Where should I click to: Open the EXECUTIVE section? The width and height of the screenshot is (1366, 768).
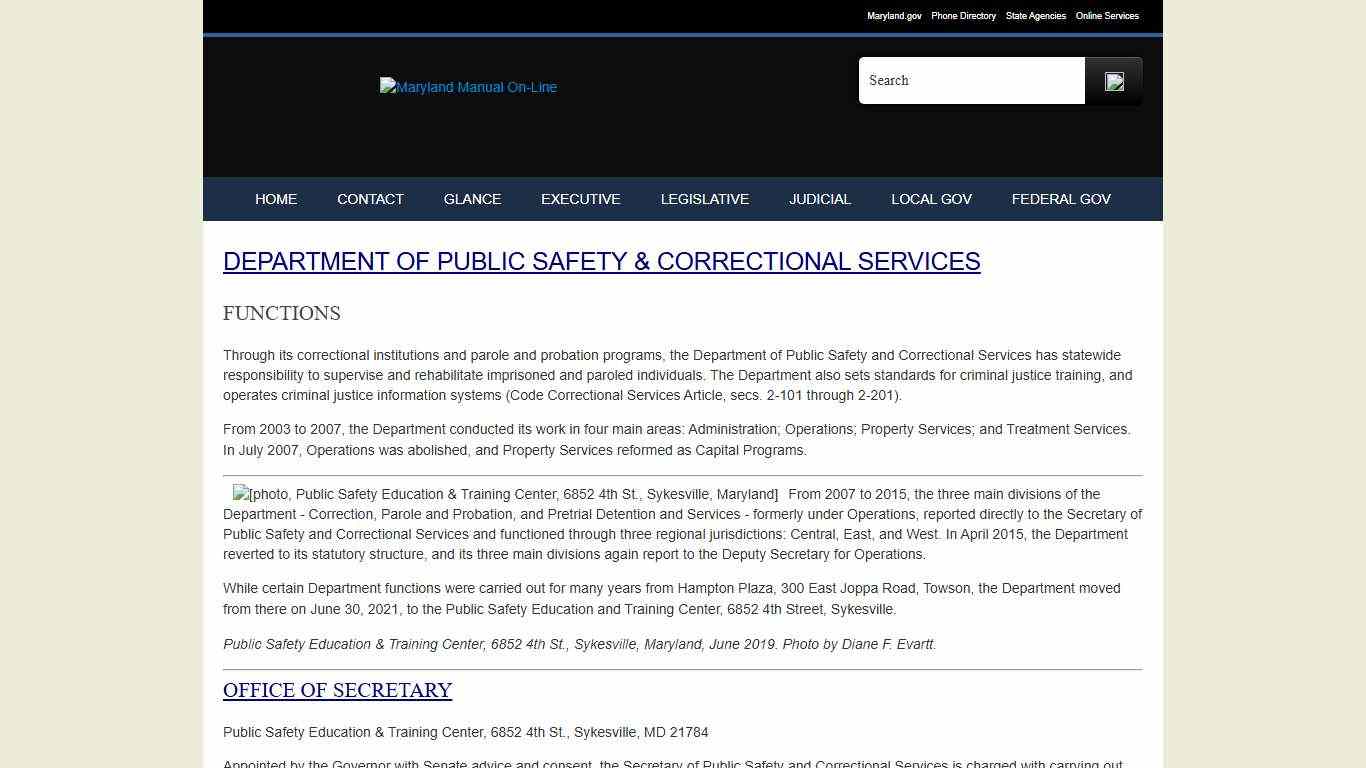580,199
